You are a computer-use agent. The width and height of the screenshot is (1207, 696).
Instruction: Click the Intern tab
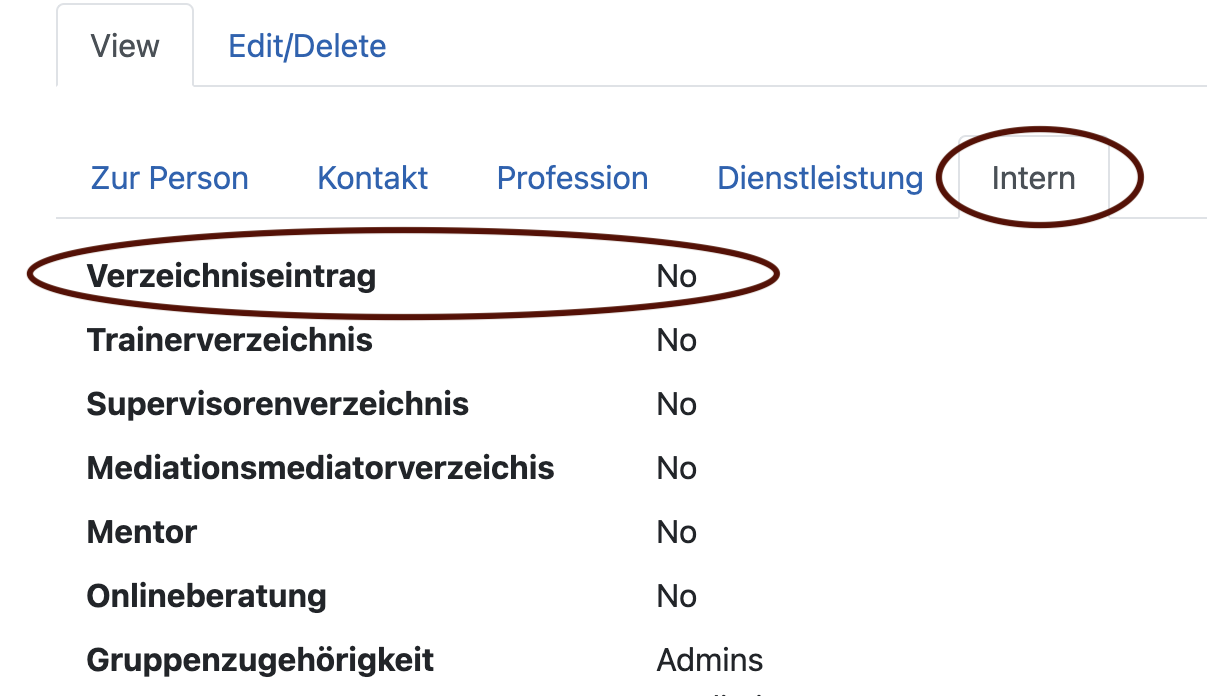tap(1033, 178)
